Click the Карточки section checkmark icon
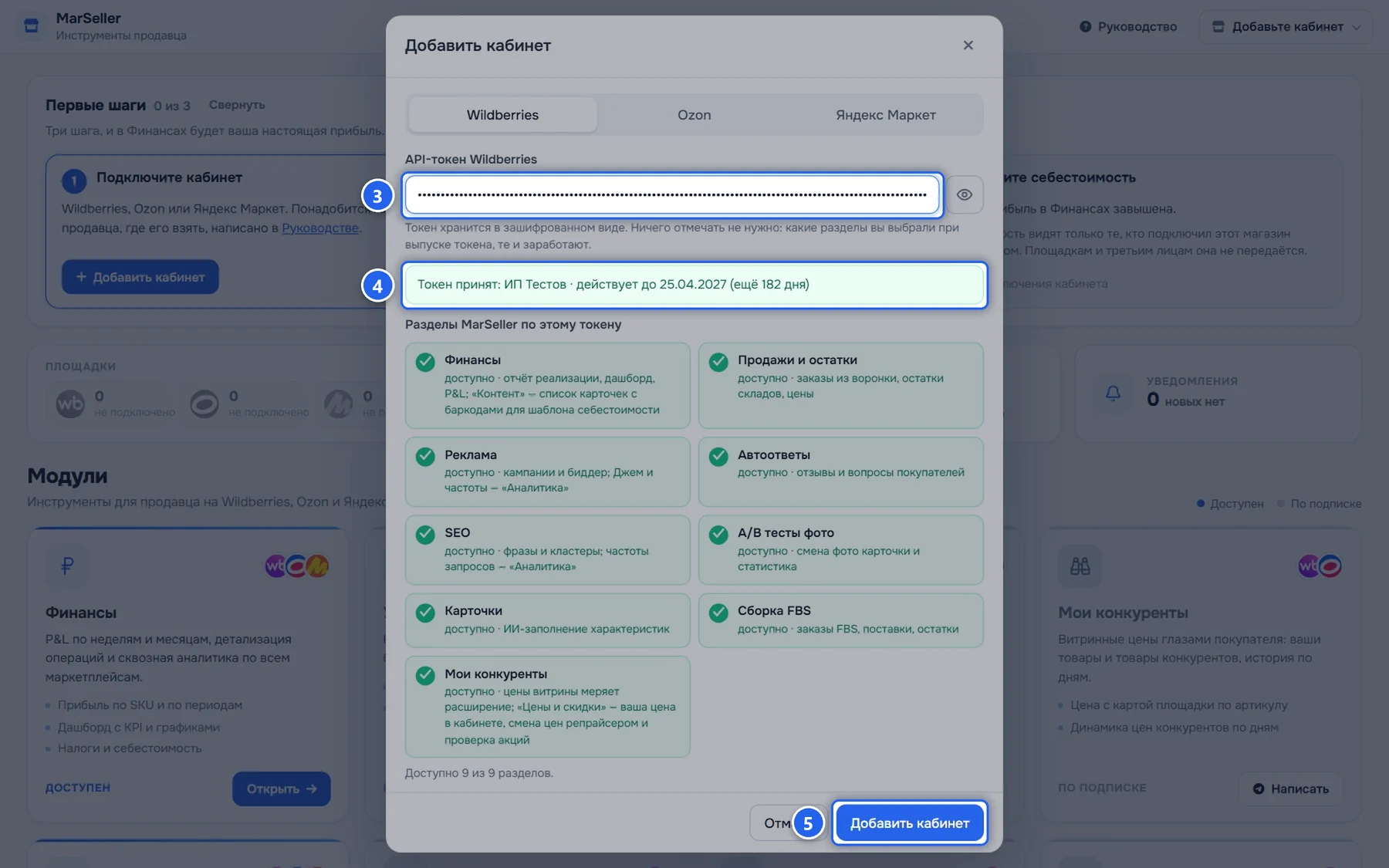 click(x=425, y=613)
